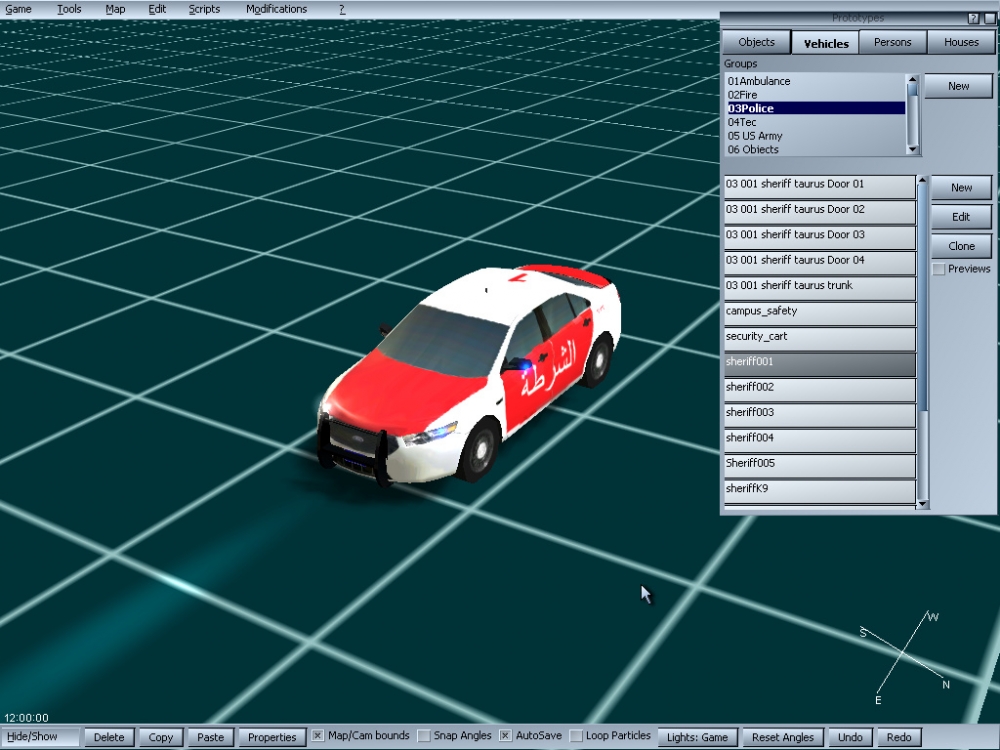The width and height of the screenshot is (1000, 750).
Task: Click the Redo button
Action: pyautogui.click(x=899, y=737)
